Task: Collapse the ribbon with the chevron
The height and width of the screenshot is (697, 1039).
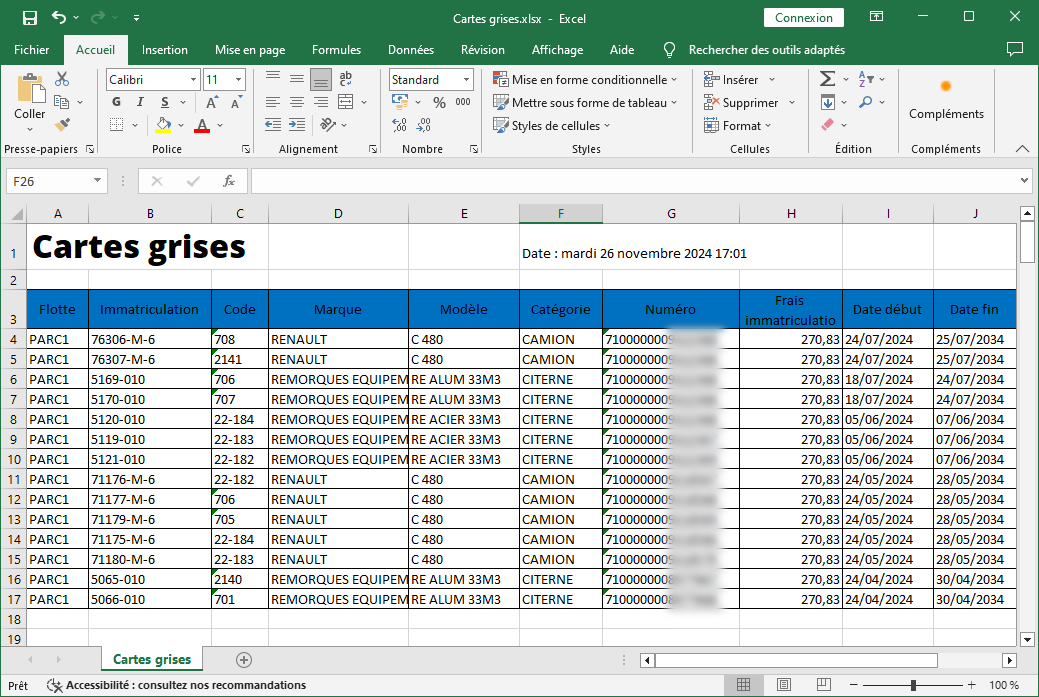Action: tap(1022, 149)
